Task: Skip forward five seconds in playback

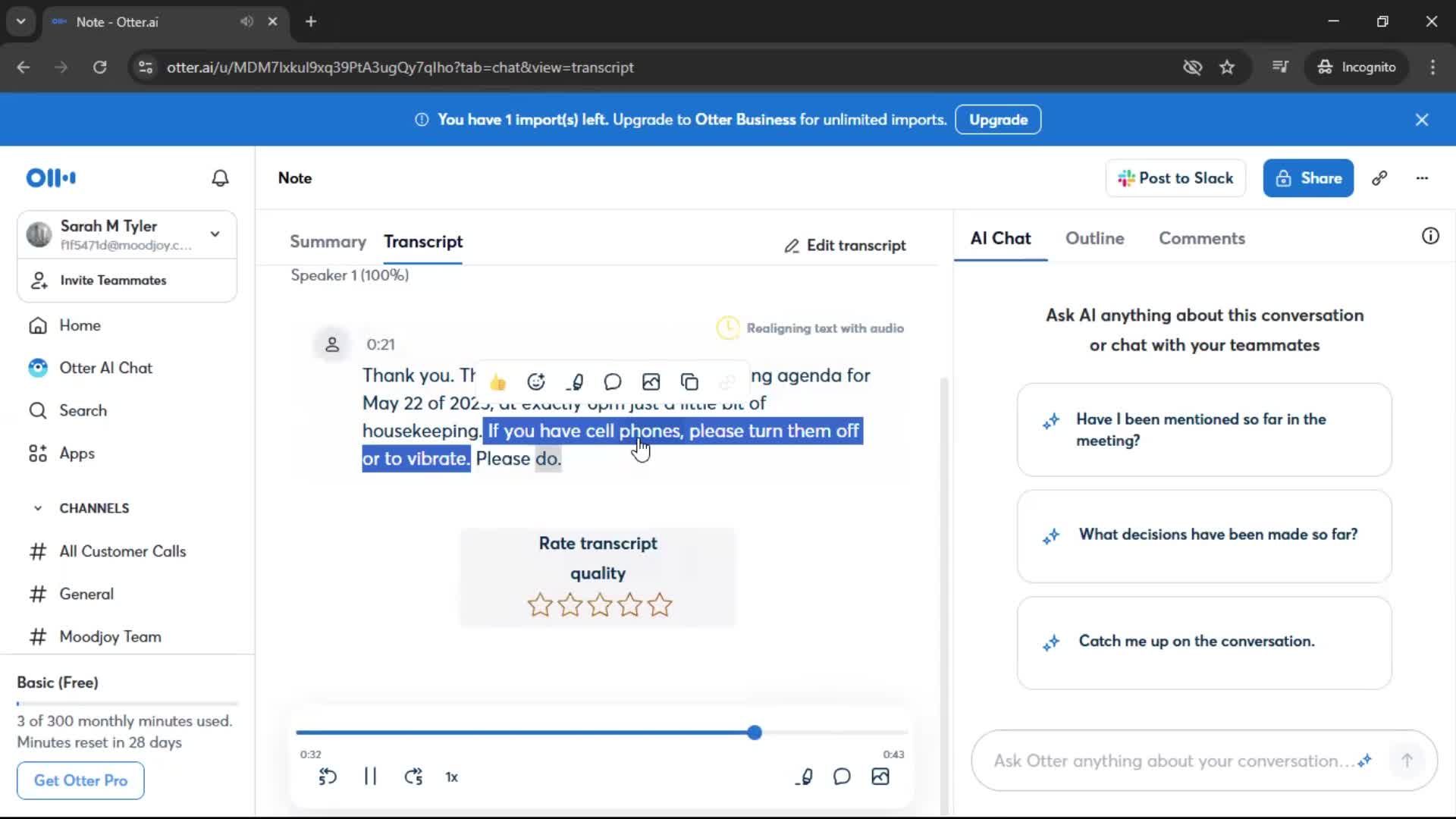Action: tap(413, 777)
